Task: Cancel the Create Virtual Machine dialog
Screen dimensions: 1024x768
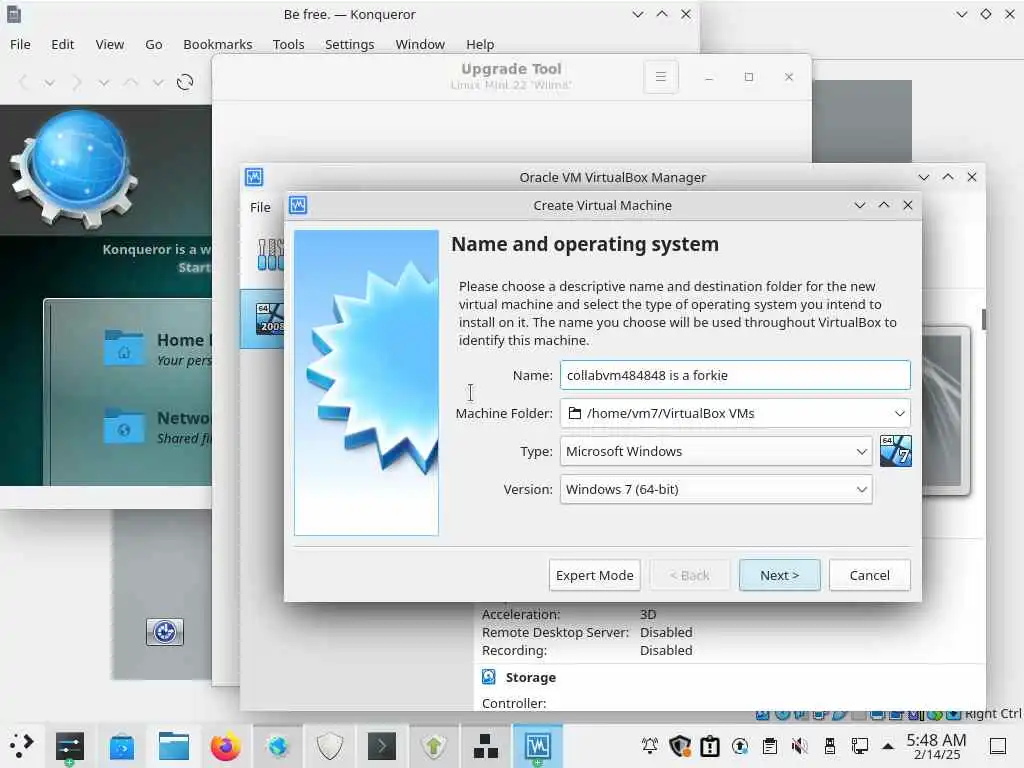Action: pos(869,575)
